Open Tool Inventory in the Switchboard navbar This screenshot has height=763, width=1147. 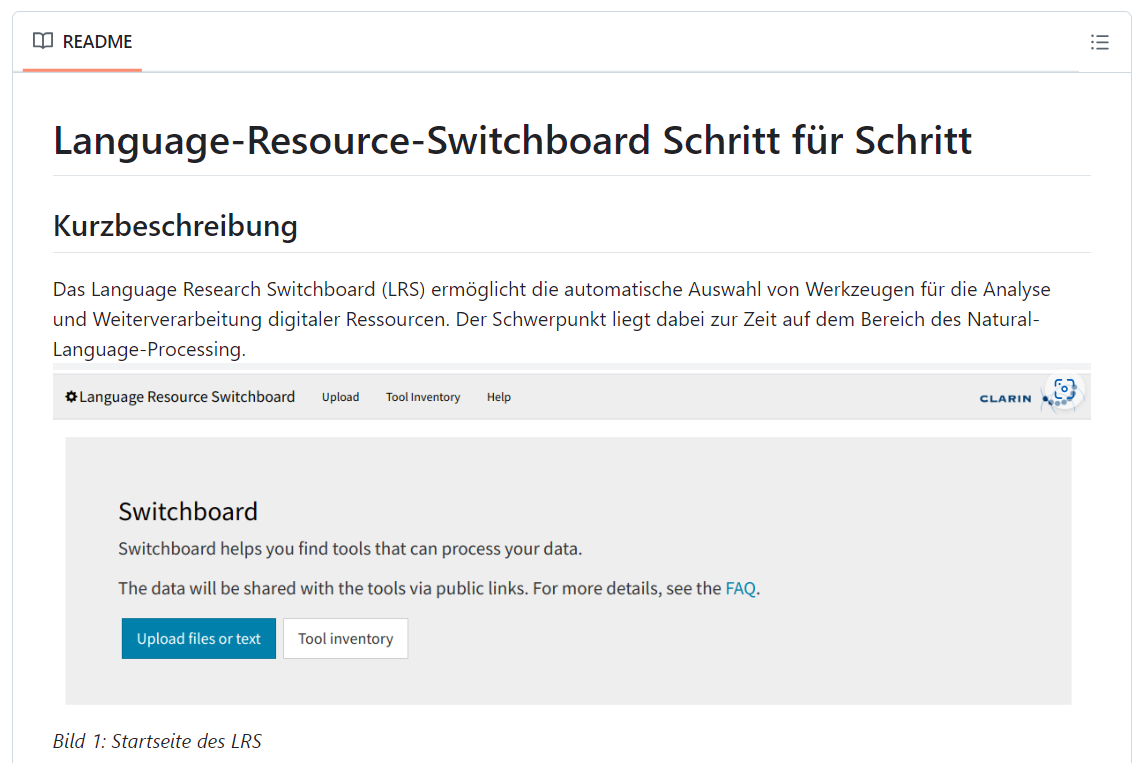pyautogui.click(x=422, y=397)
